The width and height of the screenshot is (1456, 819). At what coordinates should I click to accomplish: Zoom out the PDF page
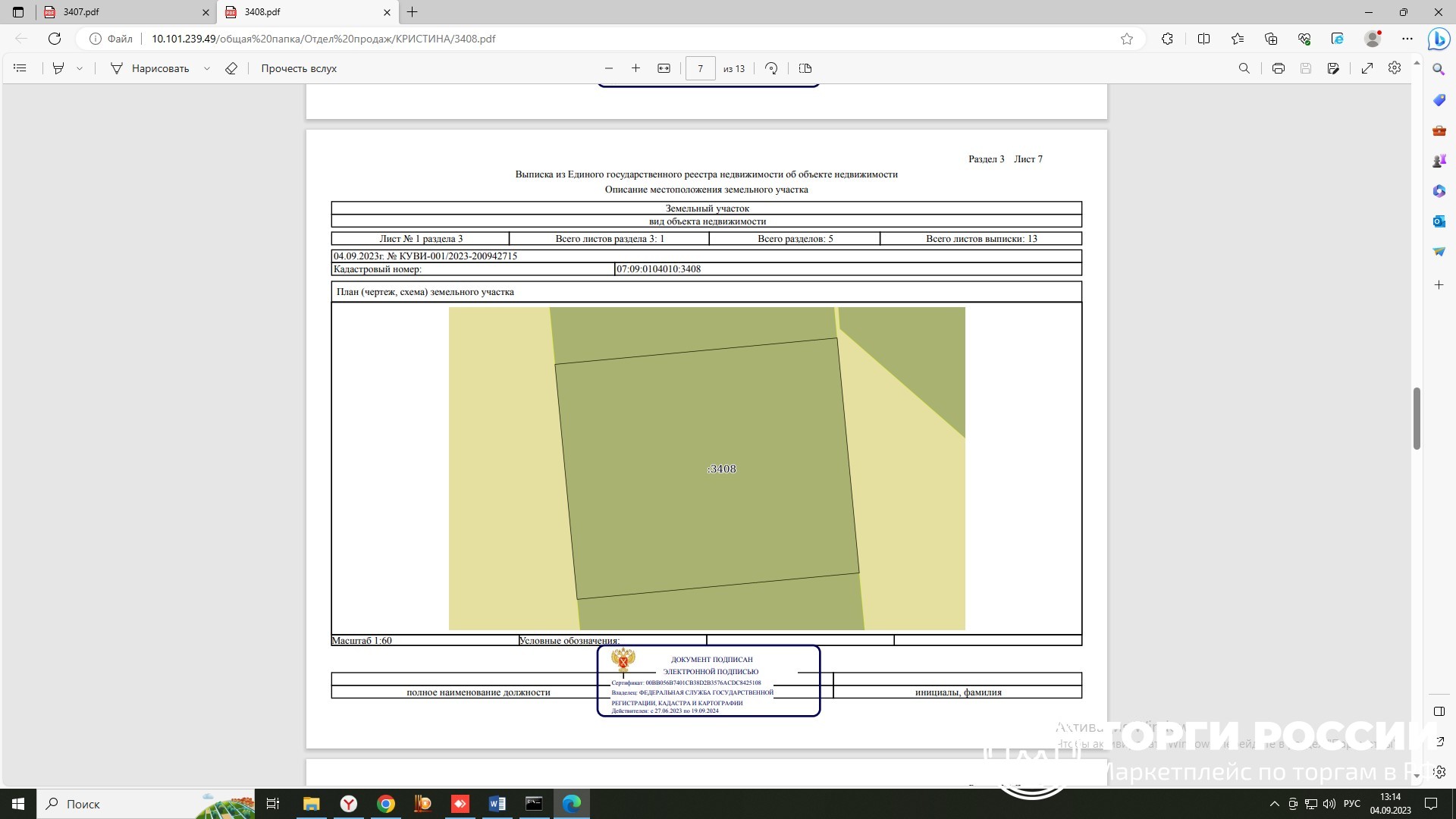point(608,68)
